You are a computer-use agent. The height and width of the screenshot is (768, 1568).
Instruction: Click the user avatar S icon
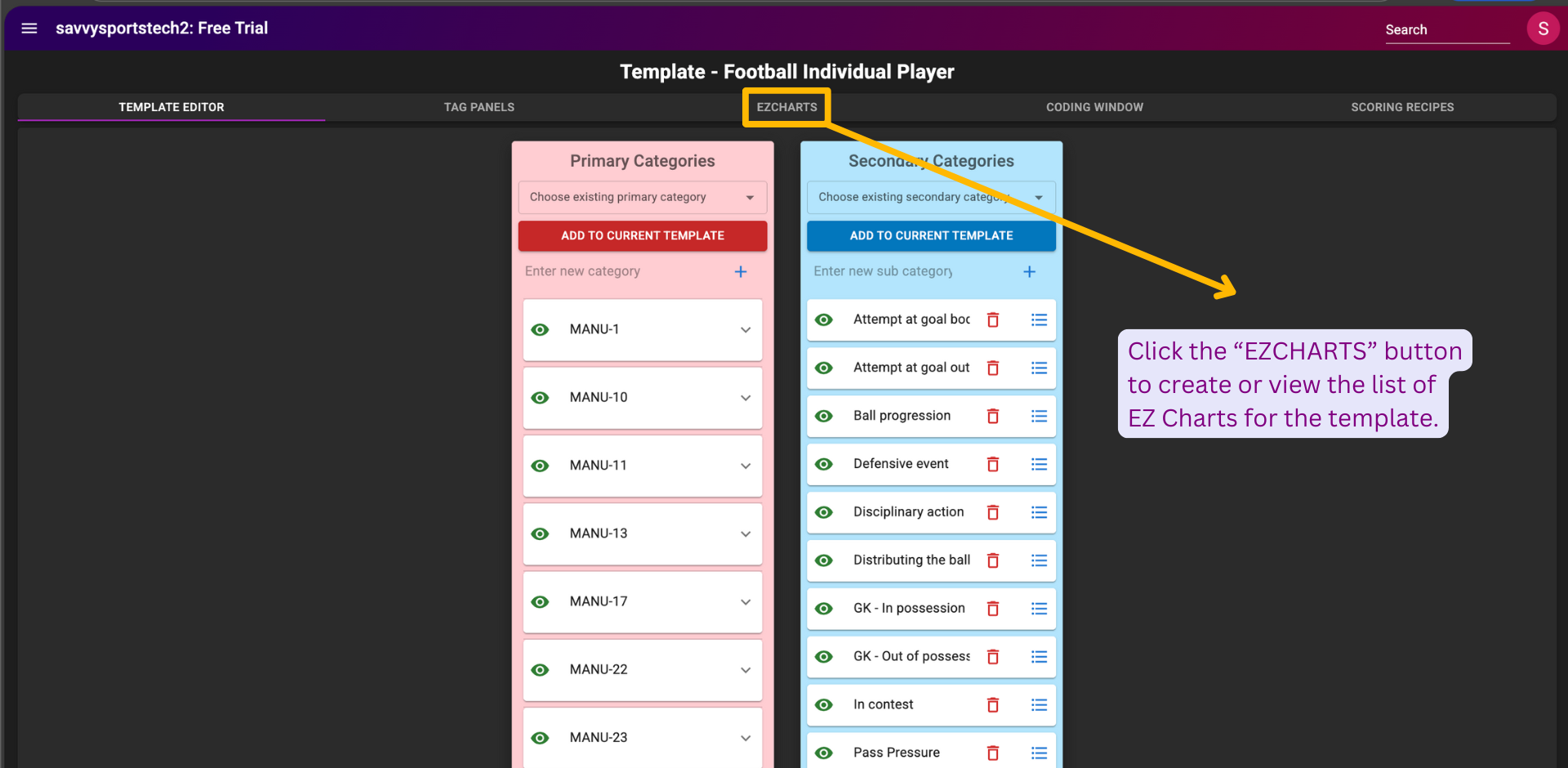[x=1543, y=29]
